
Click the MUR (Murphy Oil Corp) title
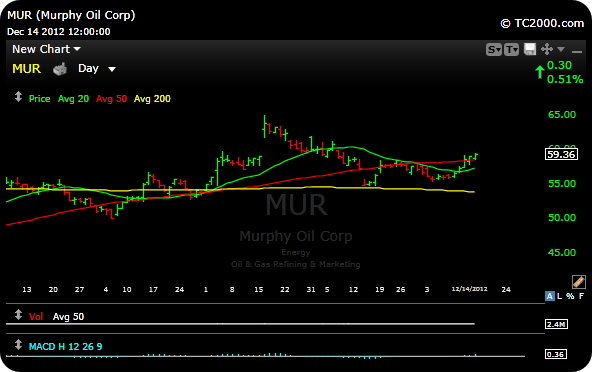(71, 15)
